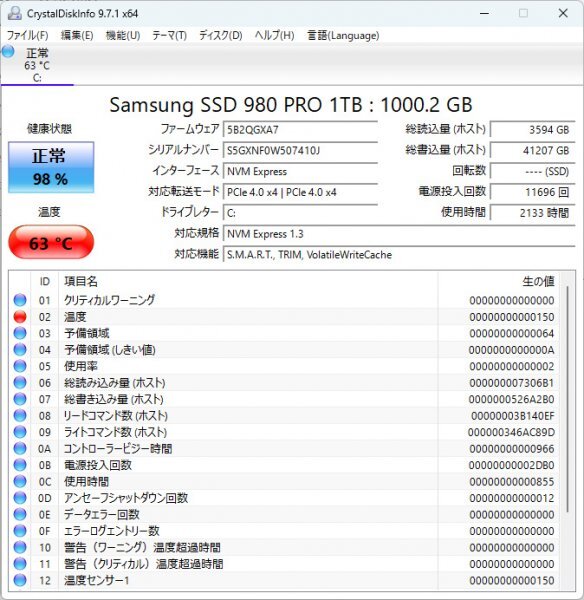This screenshot has height=600, width=584.
Task: Click the red 63 °C temperature button
Action: 51,243
